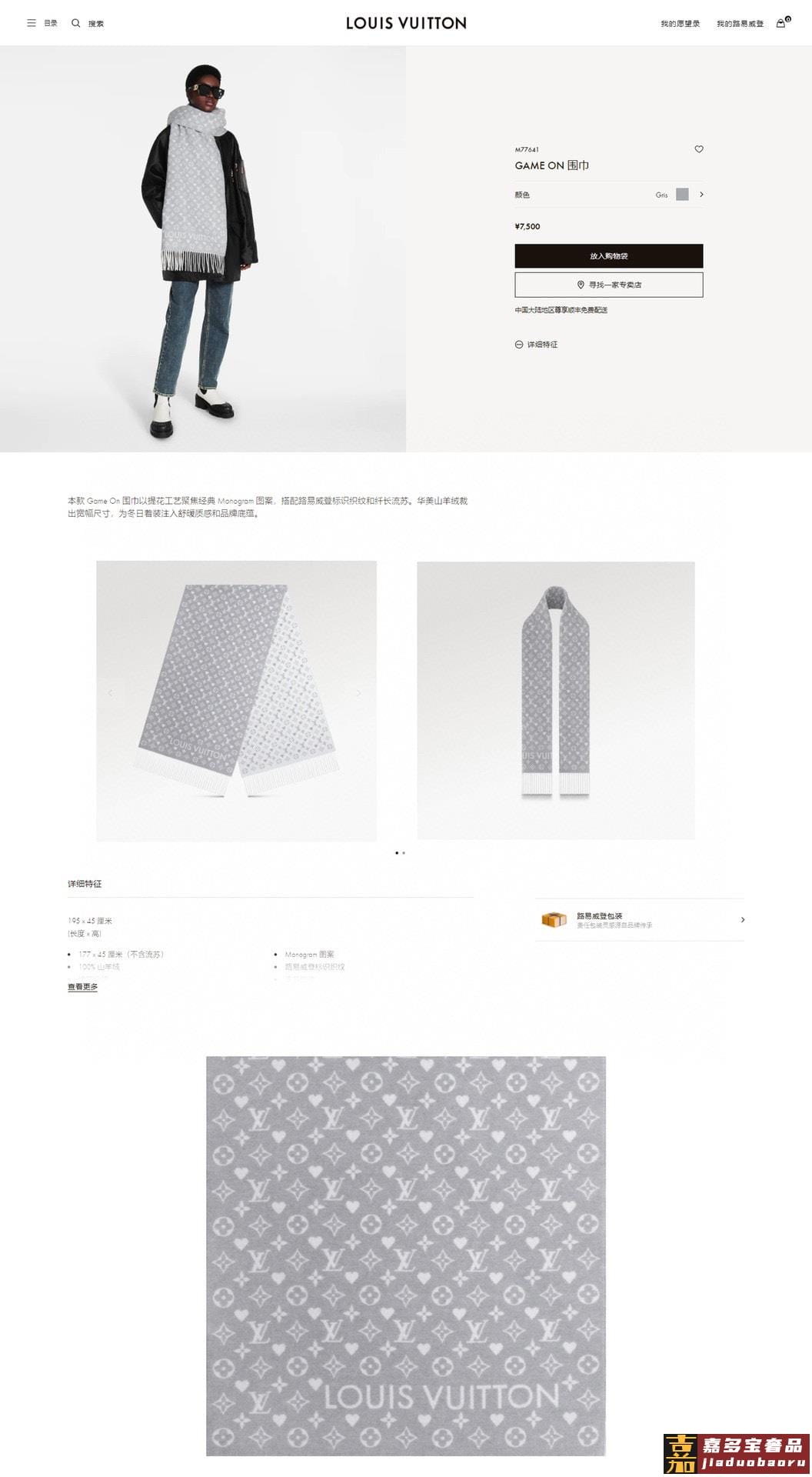Expand the color selection chevron
812x1477 pixels.
(x=701, y=195)
